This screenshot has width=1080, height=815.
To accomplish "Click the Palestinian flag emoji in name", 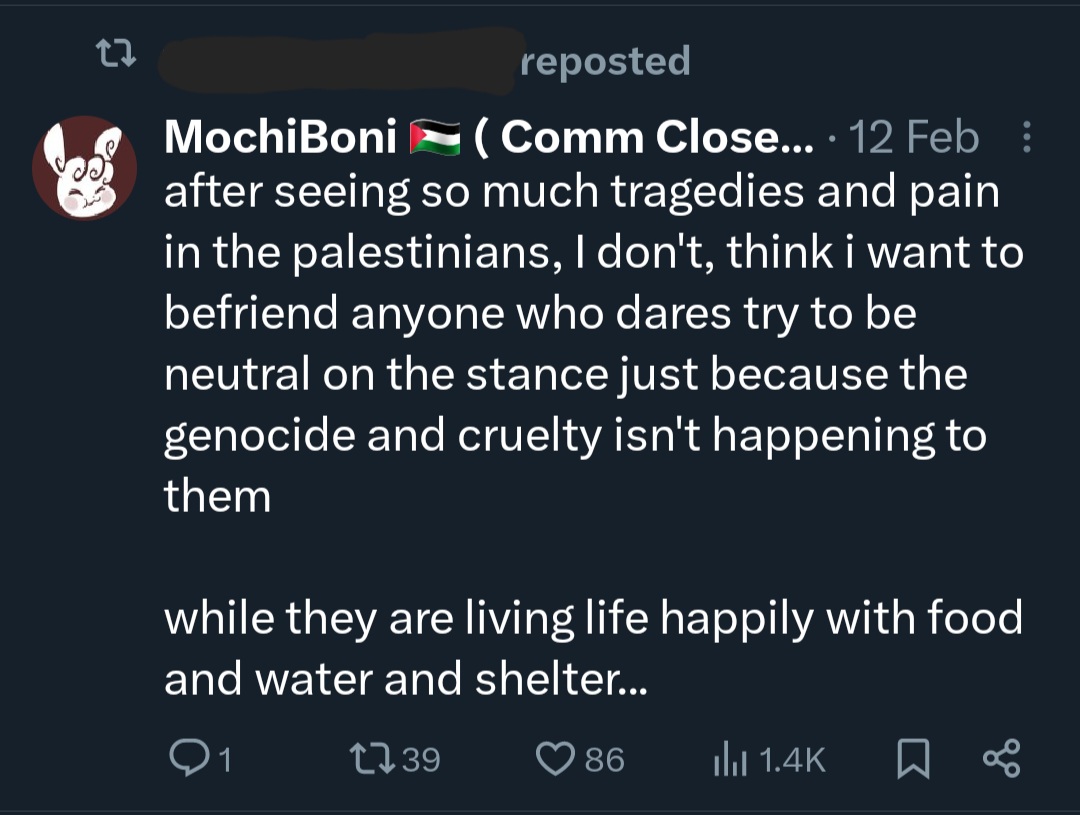I will [435, 139].
